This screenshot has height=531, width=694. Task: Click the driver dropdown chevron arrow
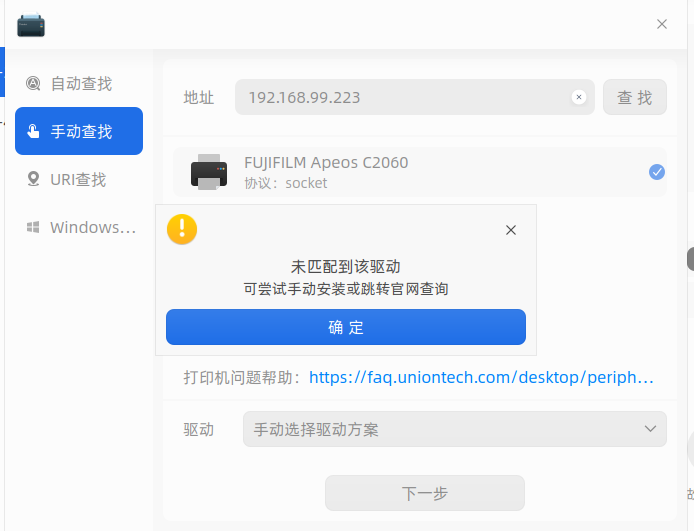(650, 429)
